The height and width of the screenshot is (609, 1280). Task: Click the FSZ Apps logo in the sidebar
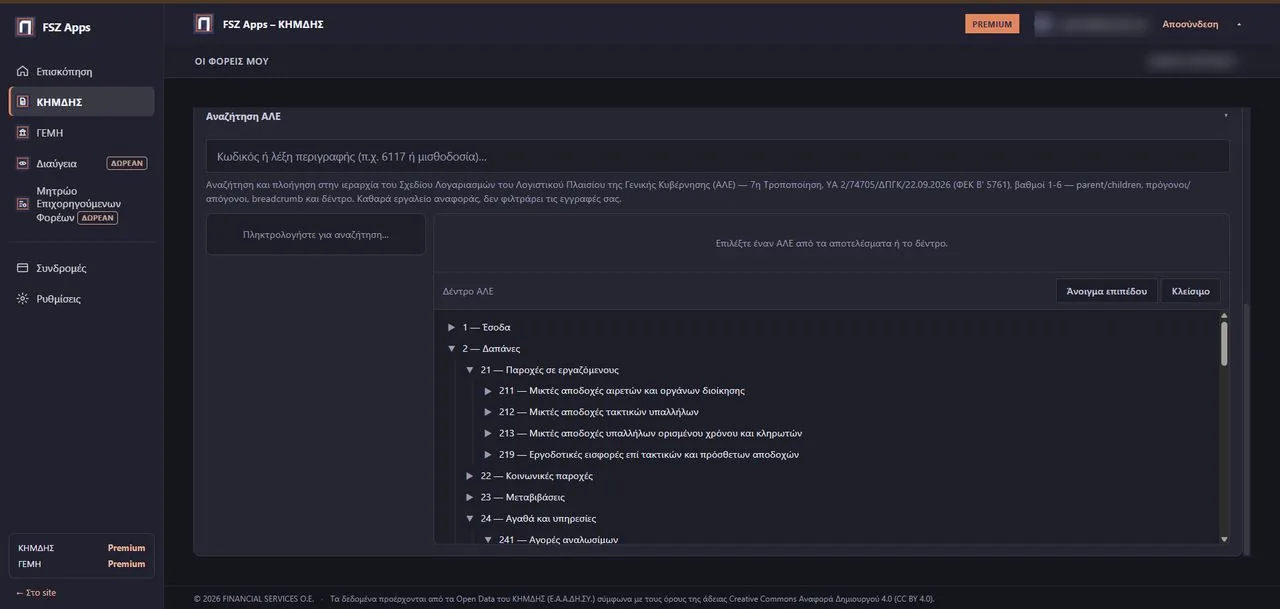click(x=25, y=27)
